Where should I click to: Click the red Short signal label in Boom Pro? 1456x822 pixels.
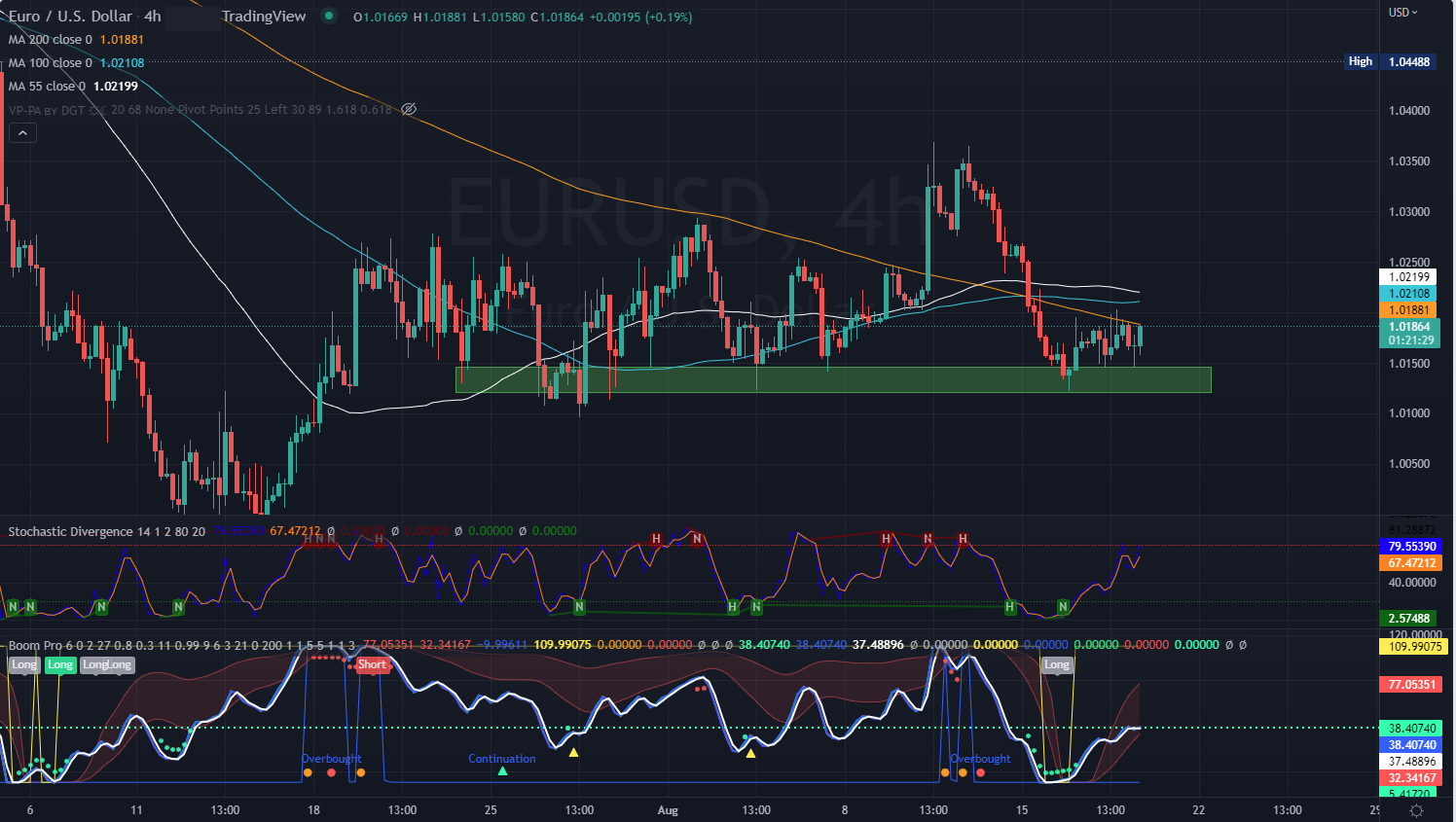tap(372, 664)
